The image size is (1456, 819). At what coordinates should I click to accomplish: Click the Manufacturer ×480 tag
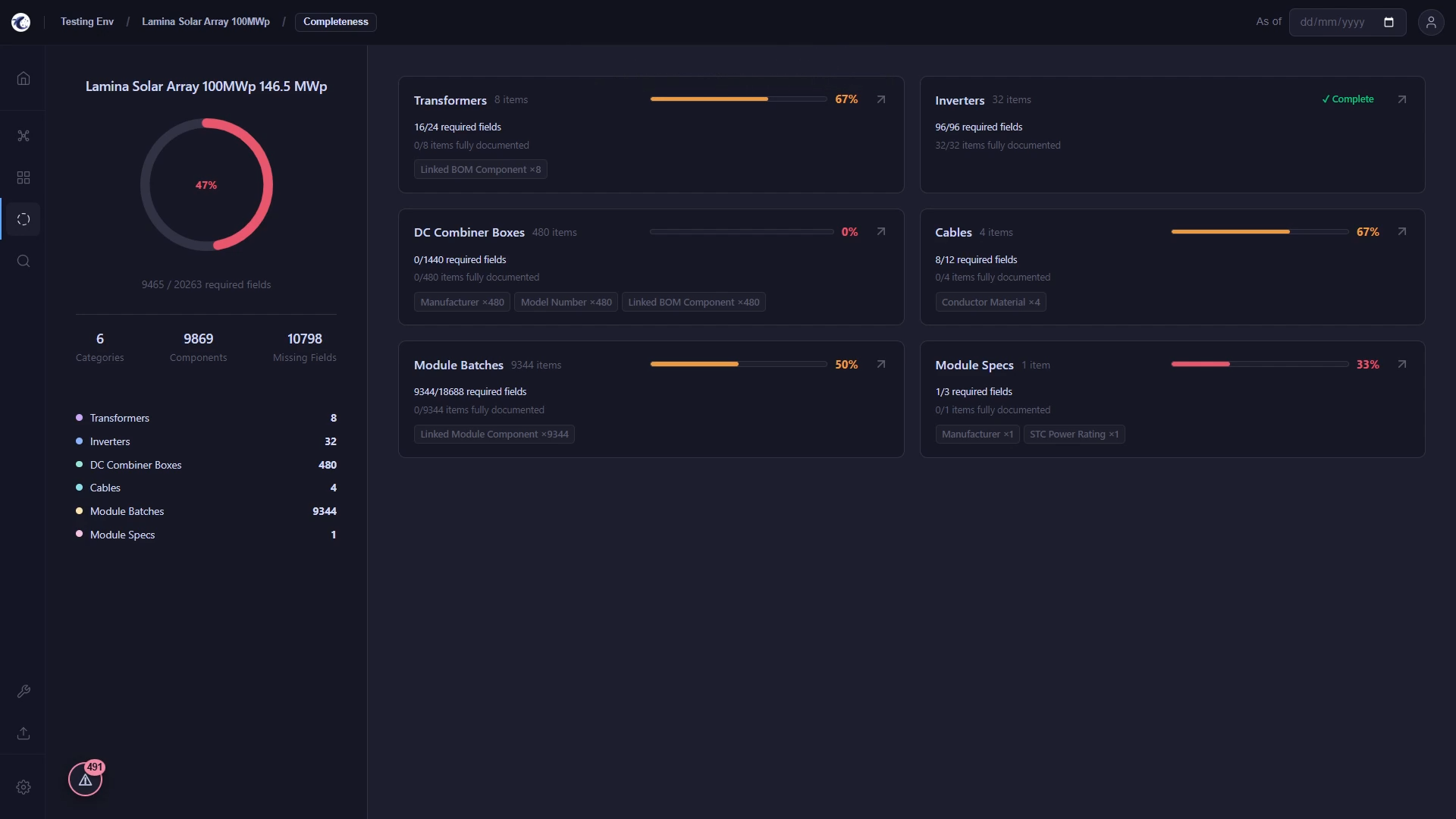coord(463,303)
